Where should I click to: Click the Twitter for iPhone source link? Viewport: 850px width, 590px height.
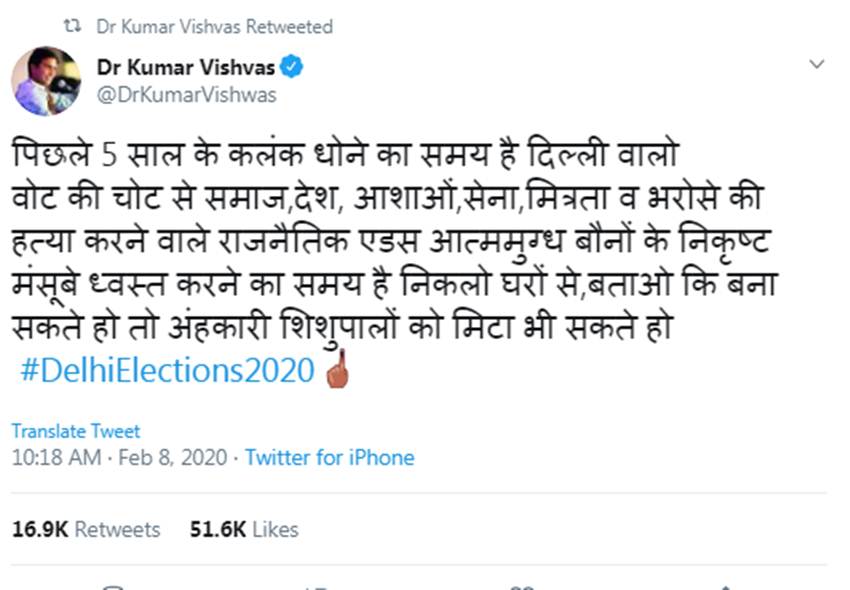coord(329,458)
